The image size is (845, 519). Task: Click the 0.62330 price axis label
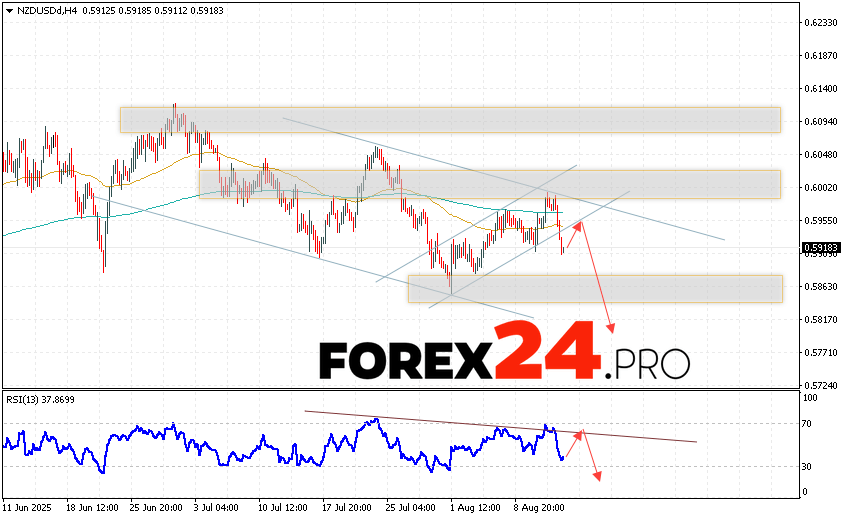820,22
